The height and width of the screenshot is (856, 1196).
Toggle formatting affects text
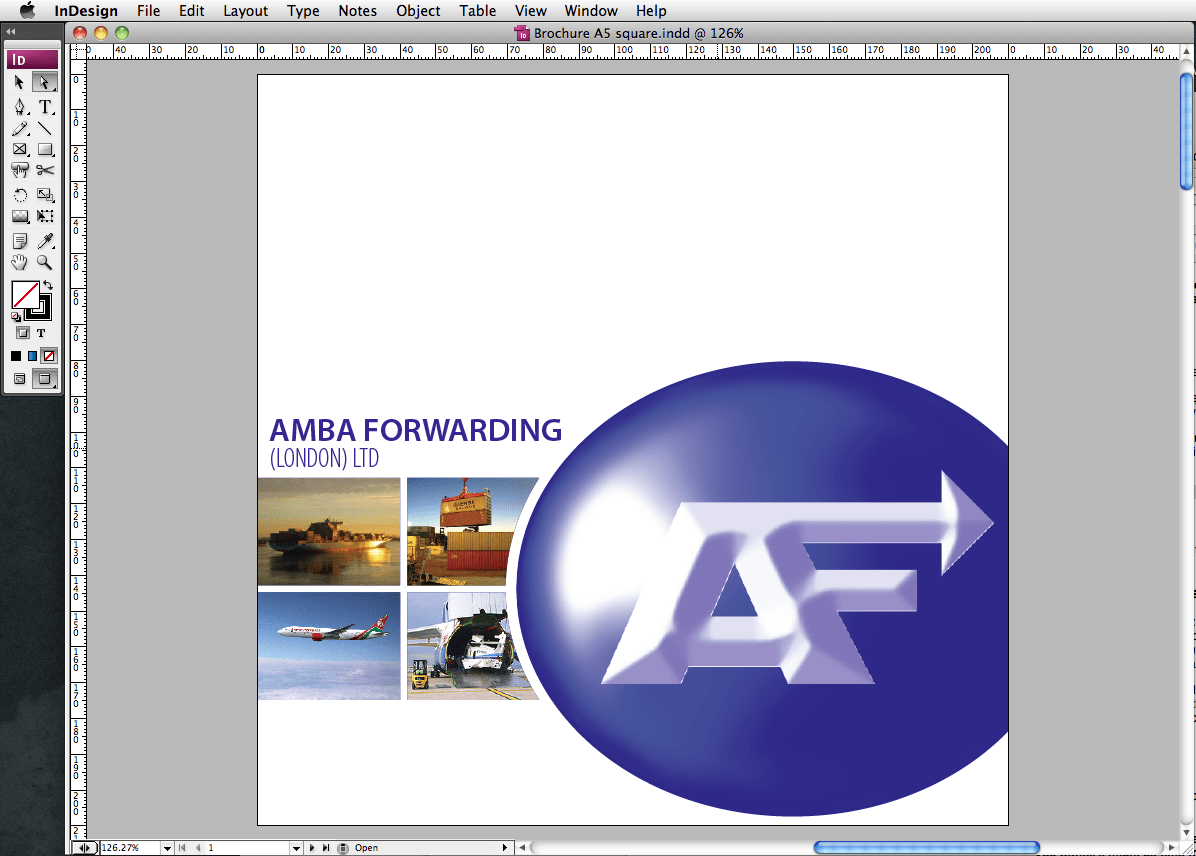click(x=41, y=333)
